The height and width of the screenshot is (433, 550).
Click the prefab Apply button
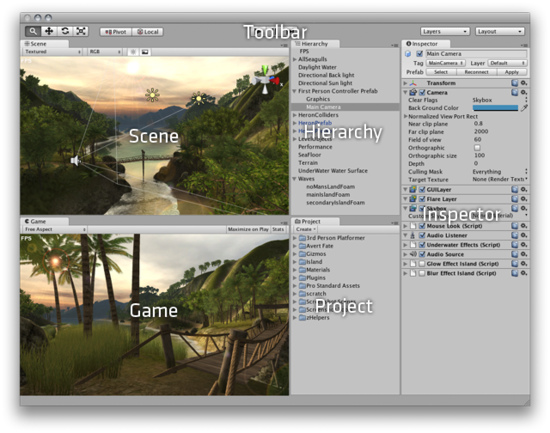click(x=512, y=72)
